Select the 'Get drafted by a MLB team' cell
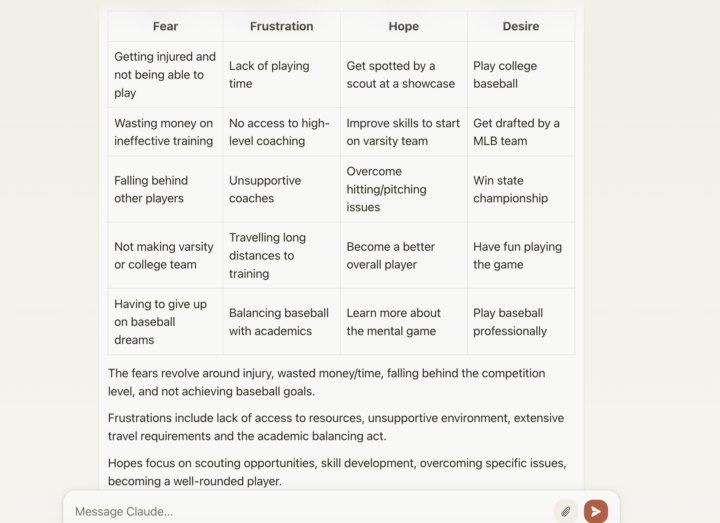720x523 pixels. tap(520, 132)
